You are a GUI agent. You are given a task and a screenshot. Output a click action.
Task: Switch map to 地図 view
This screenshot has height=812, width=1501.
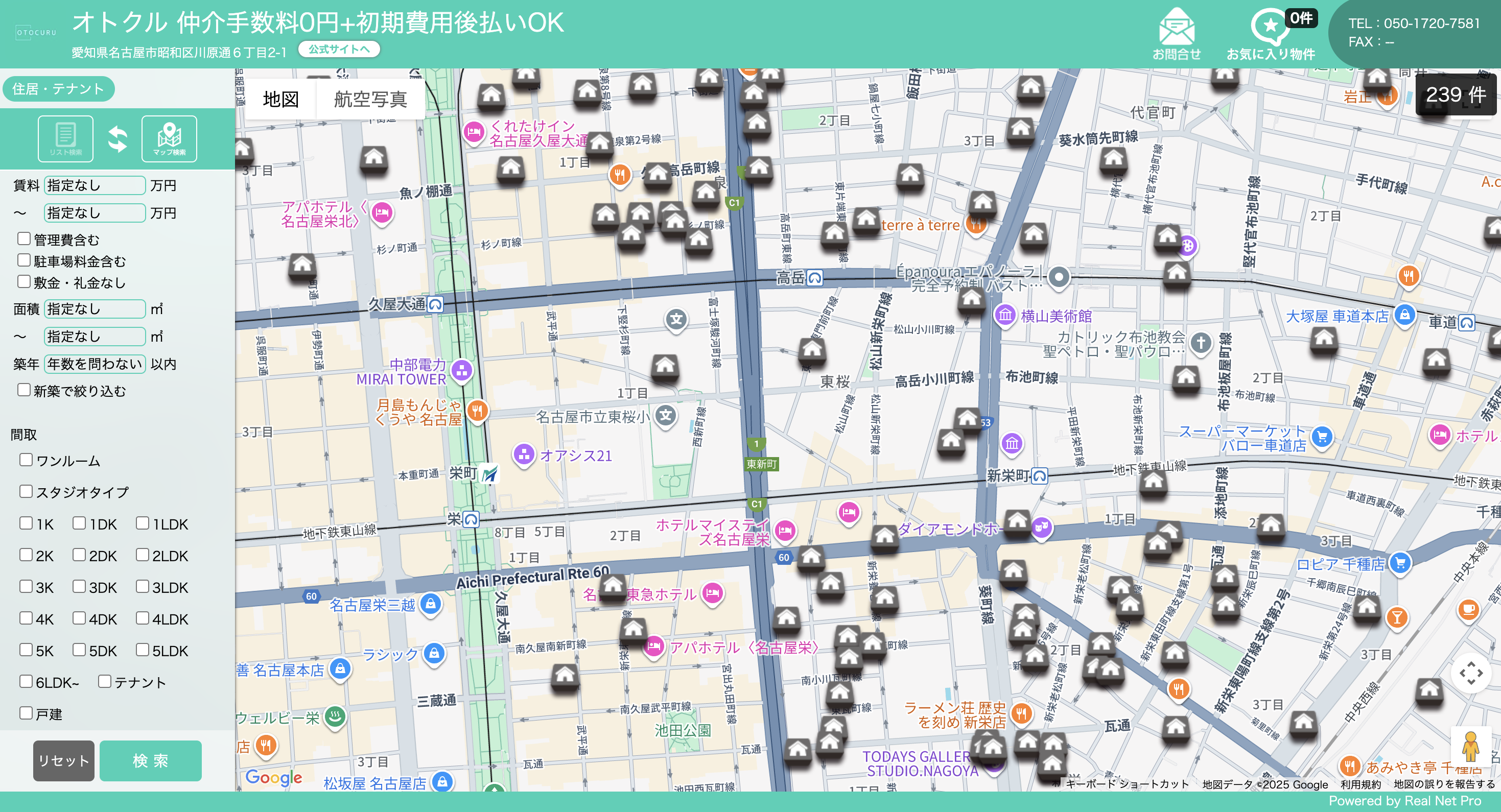281,99
